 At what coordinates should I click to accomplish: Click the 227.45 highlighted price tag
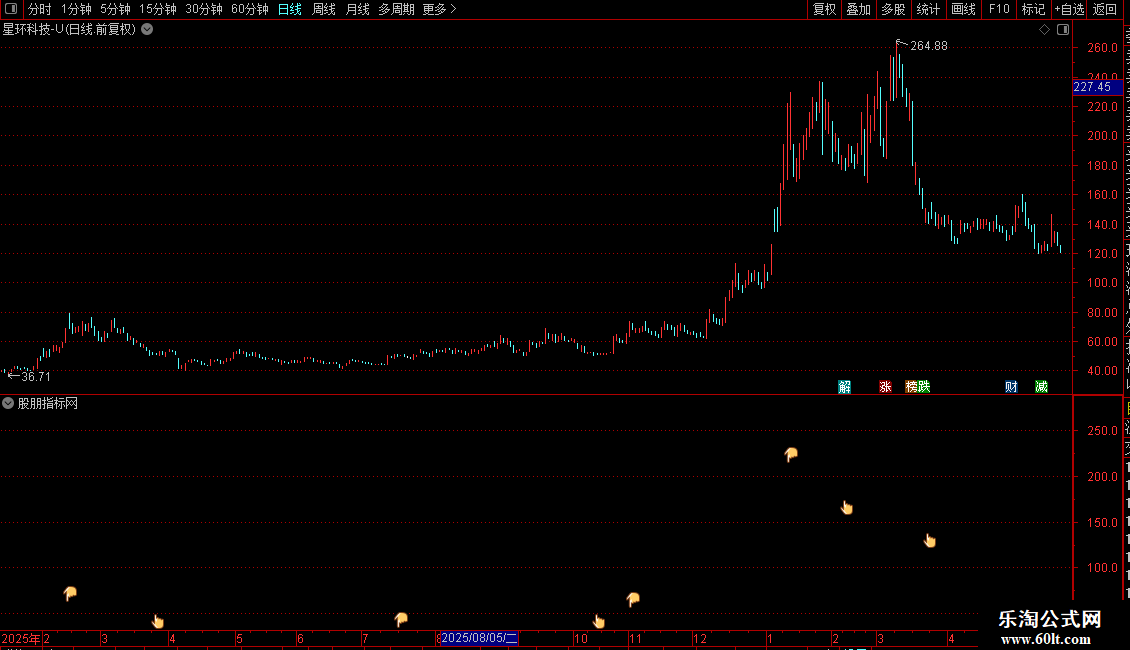[x=1096, y=87]
